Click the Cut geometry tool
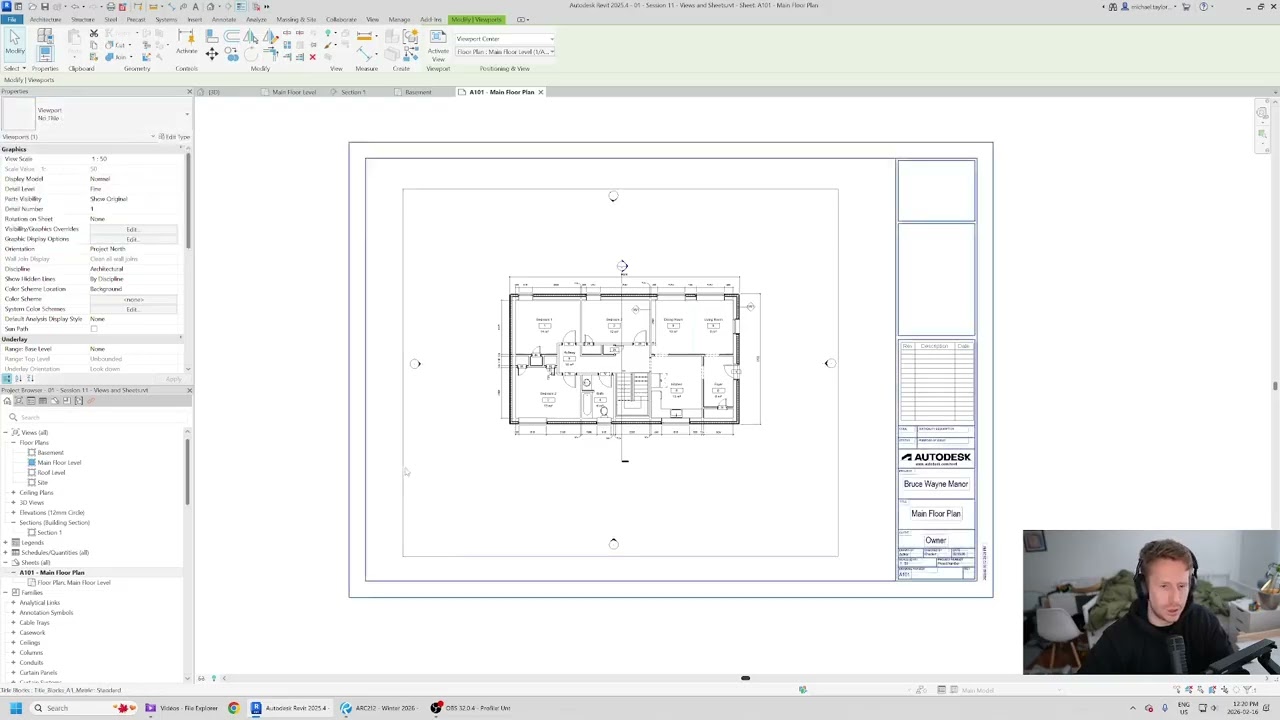Viewport: 1280px width, 720px height. pyautogui.click(x=119, y=45)
